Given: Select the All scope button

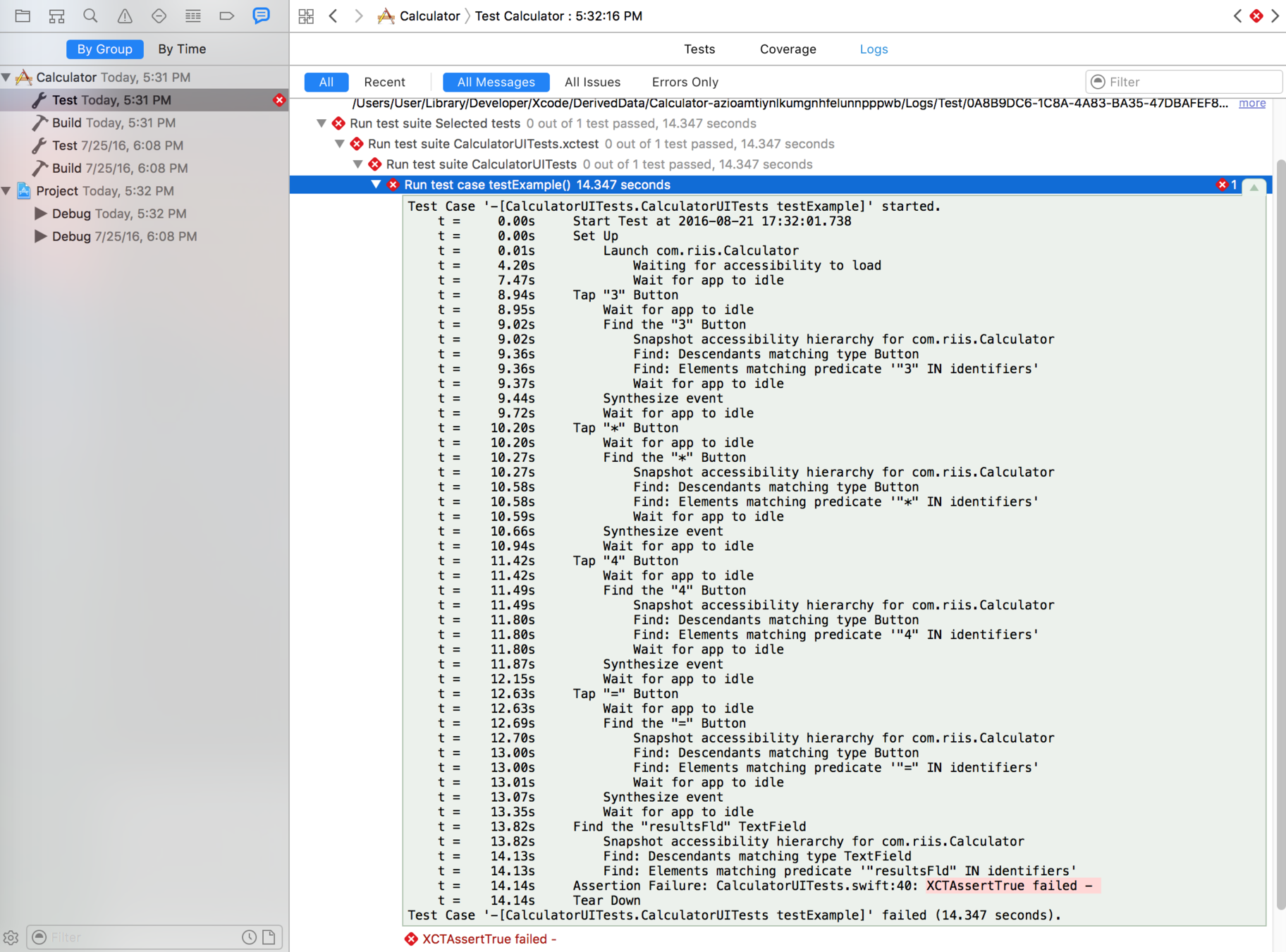Looking at the screenshot, I should (326, 83).
